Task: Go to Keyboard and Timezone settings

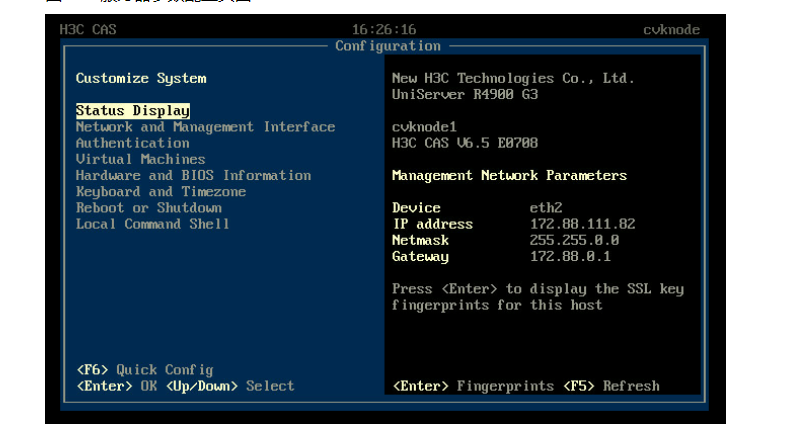Action: pyautogui.click(x=161, y=191)
